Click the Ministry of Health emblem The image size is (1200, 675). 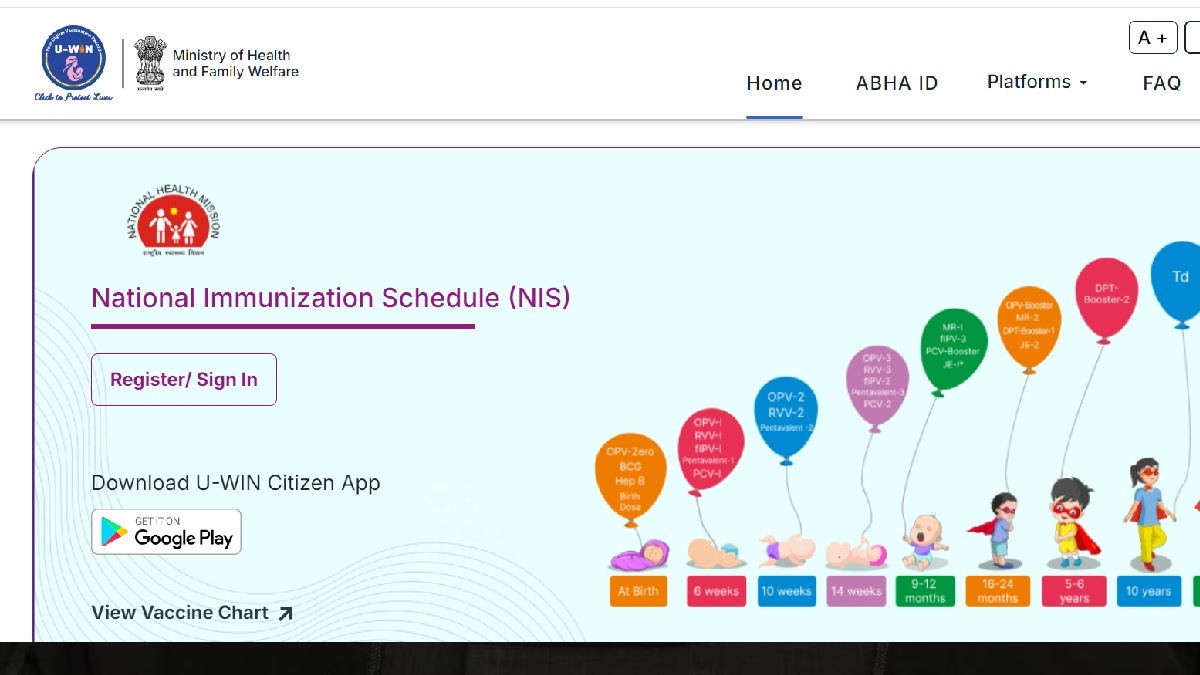pos(150,64)
